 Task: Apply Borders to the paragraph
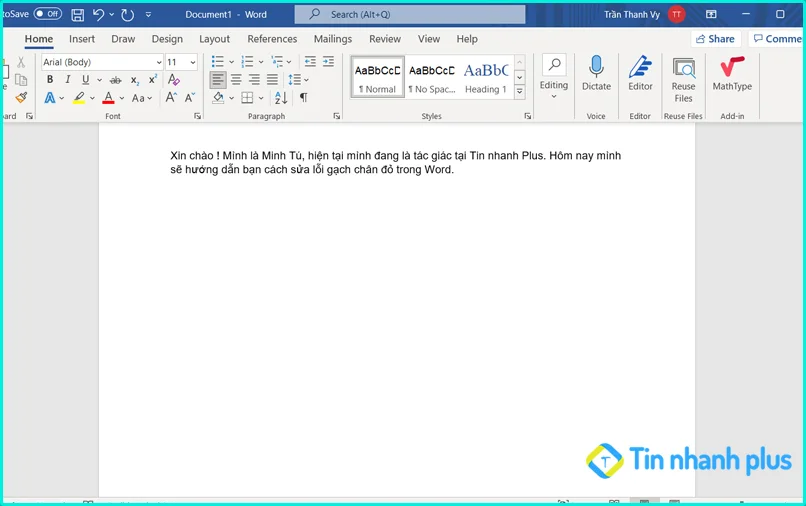[247, 98]
